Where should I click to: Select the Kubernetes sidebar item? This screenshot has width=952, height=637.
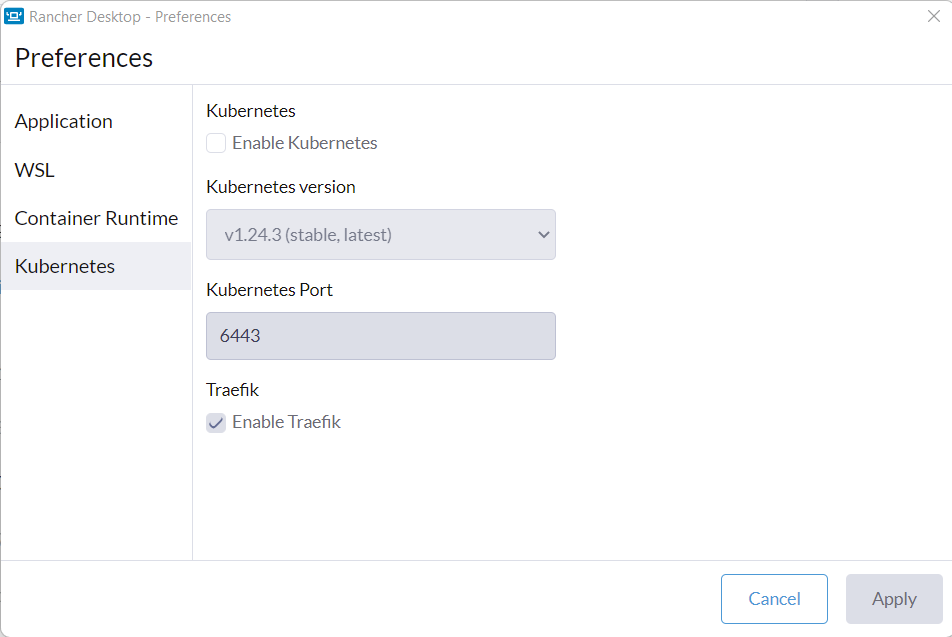pos(65,266)
